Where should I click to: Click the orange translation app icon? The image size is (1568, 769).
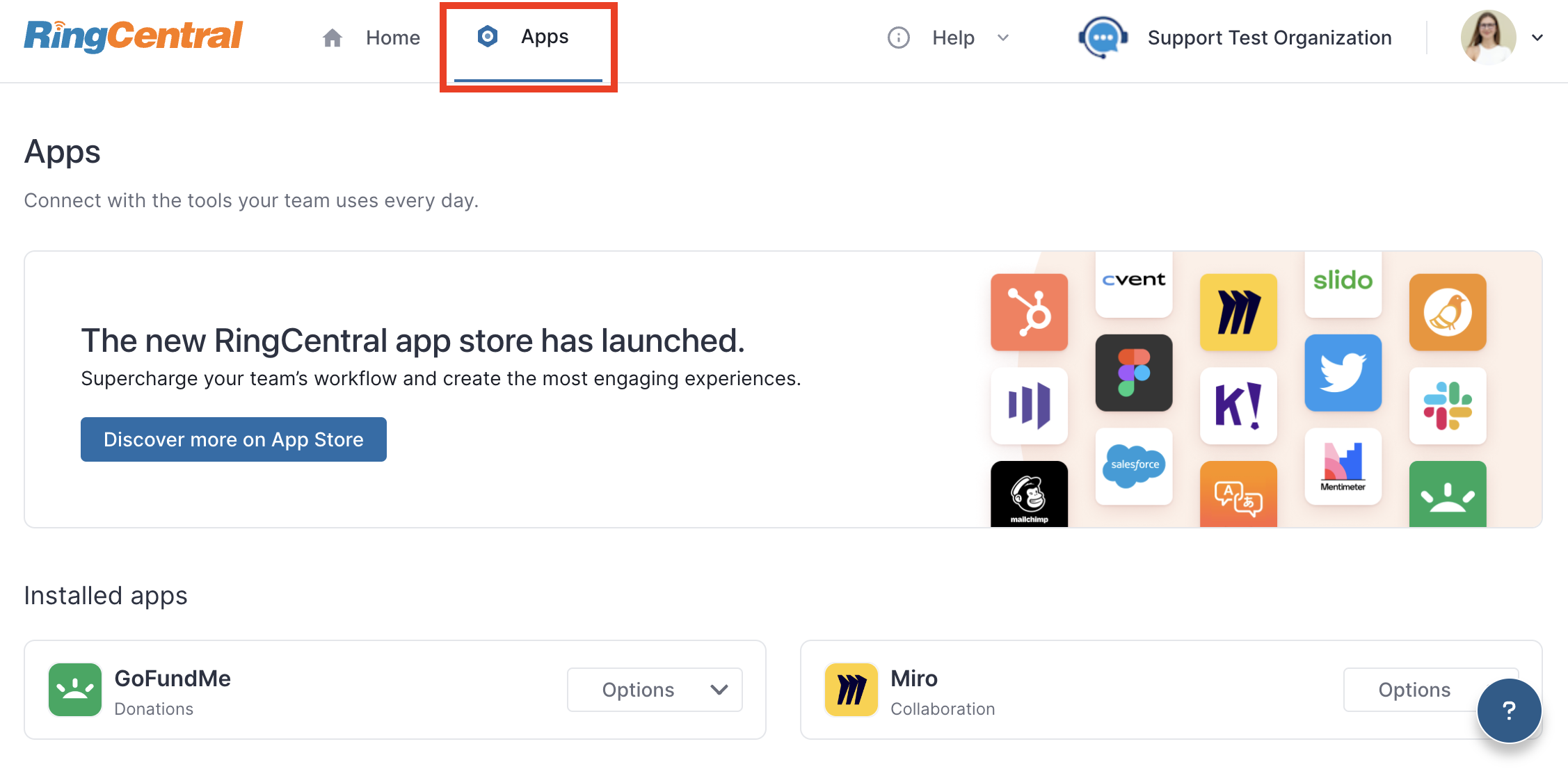coord(1238,494)
